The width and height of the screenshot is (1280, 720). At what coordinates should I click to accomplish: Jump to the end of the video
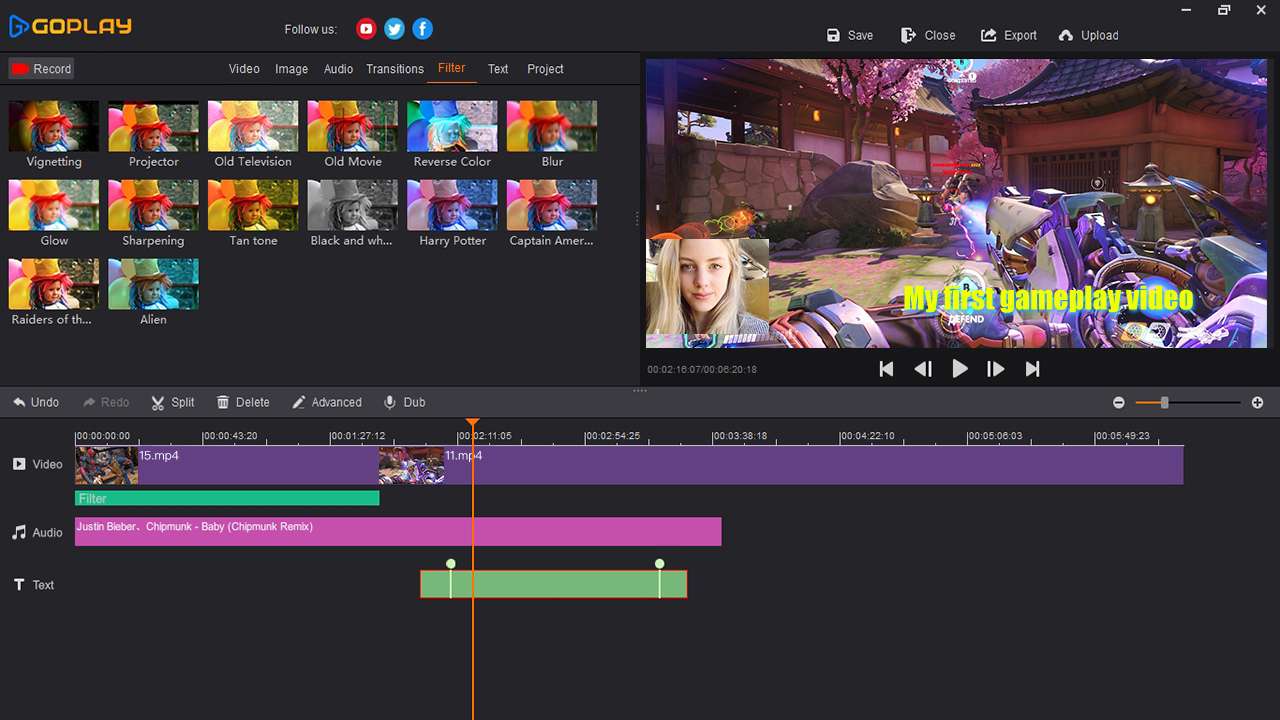(x=1033, y=369)
